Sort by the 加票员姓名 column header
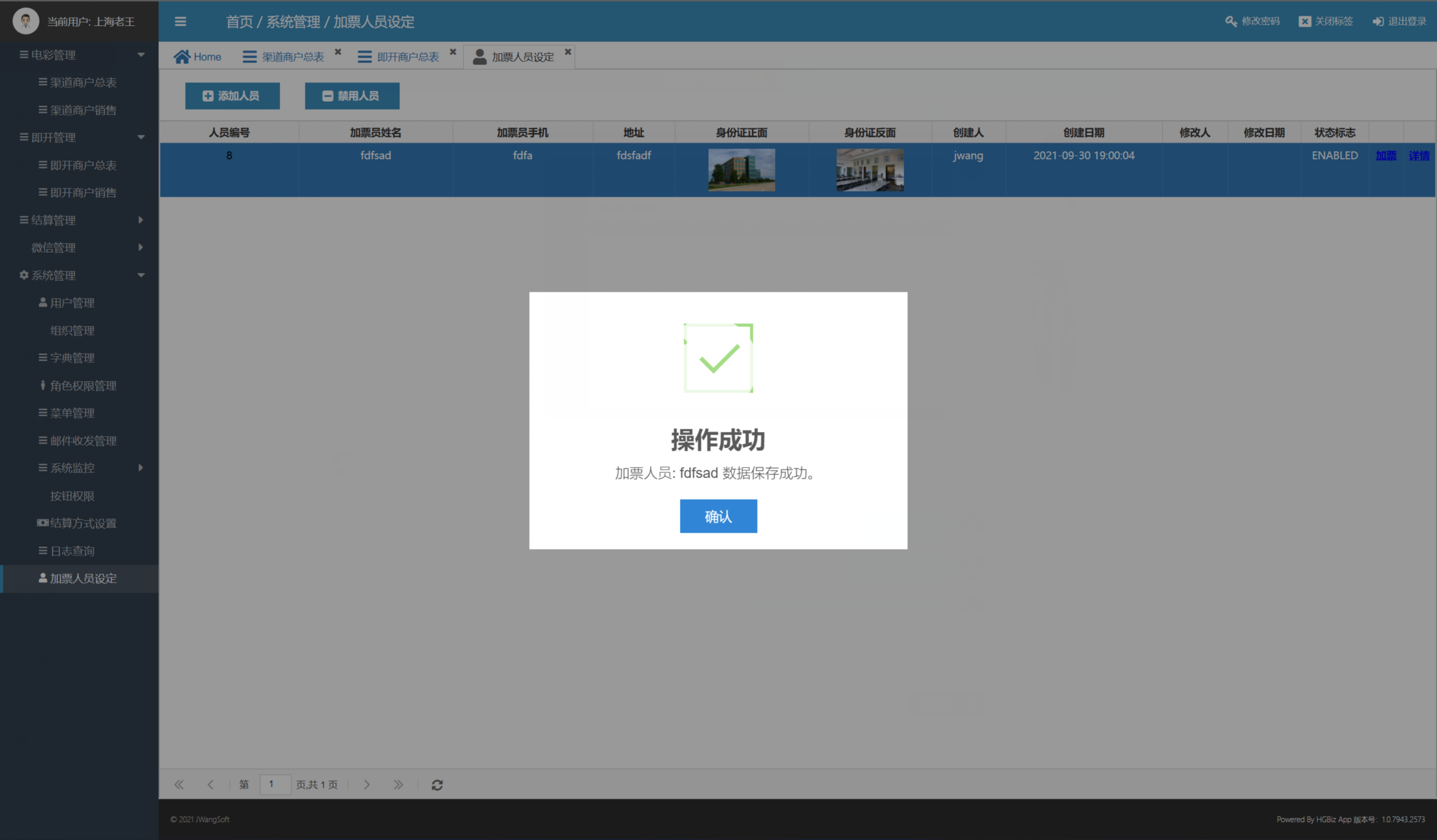The height and width of the screenshot is (840, 1437). pyautogui.click(x=376, y=133)
